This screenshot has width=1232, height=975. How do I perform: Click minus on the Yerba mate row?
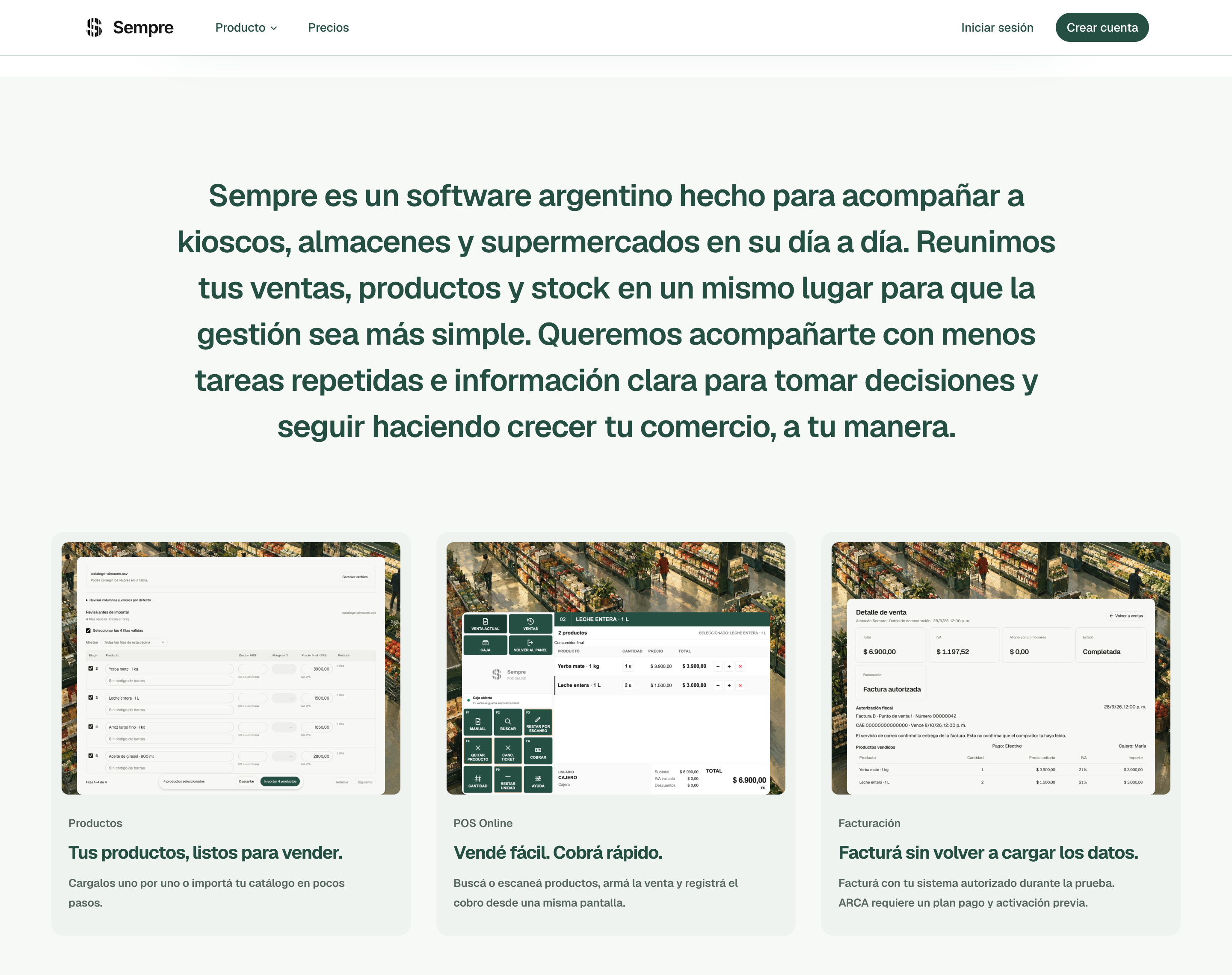tap(718, 666)
